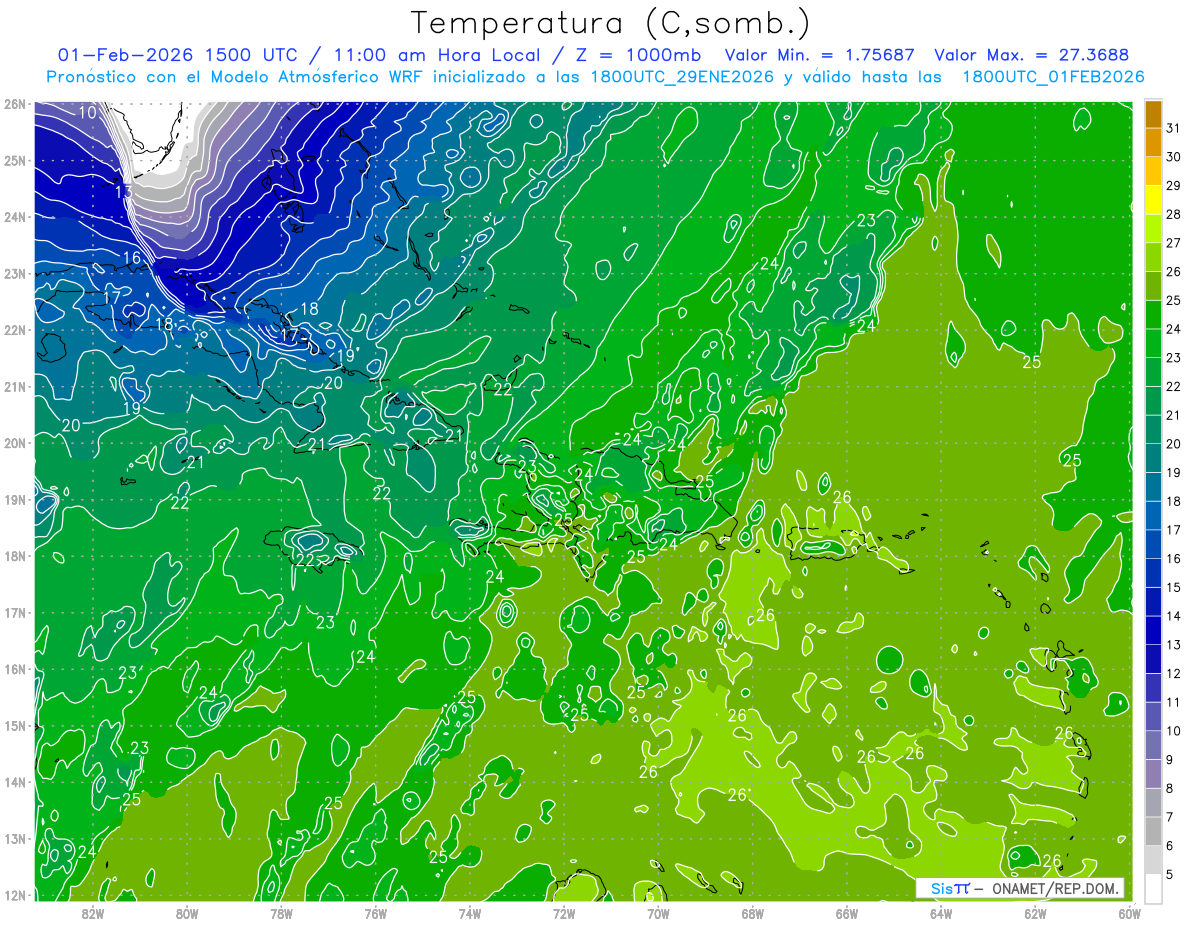Click the 'Temperatura (C,somb.)' chart title

pyautogui.click(x=609, y=24)
